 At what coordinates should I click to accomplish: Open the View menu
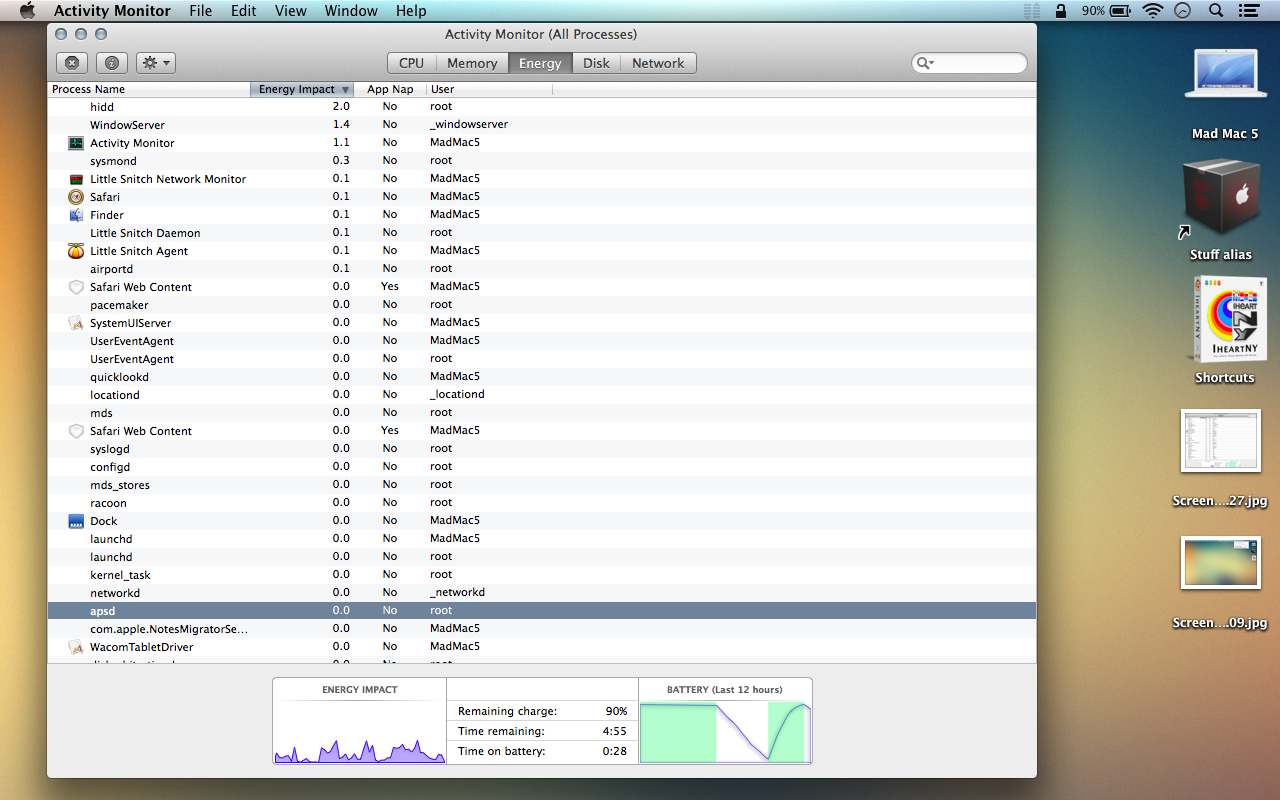[x=291, y=11]
